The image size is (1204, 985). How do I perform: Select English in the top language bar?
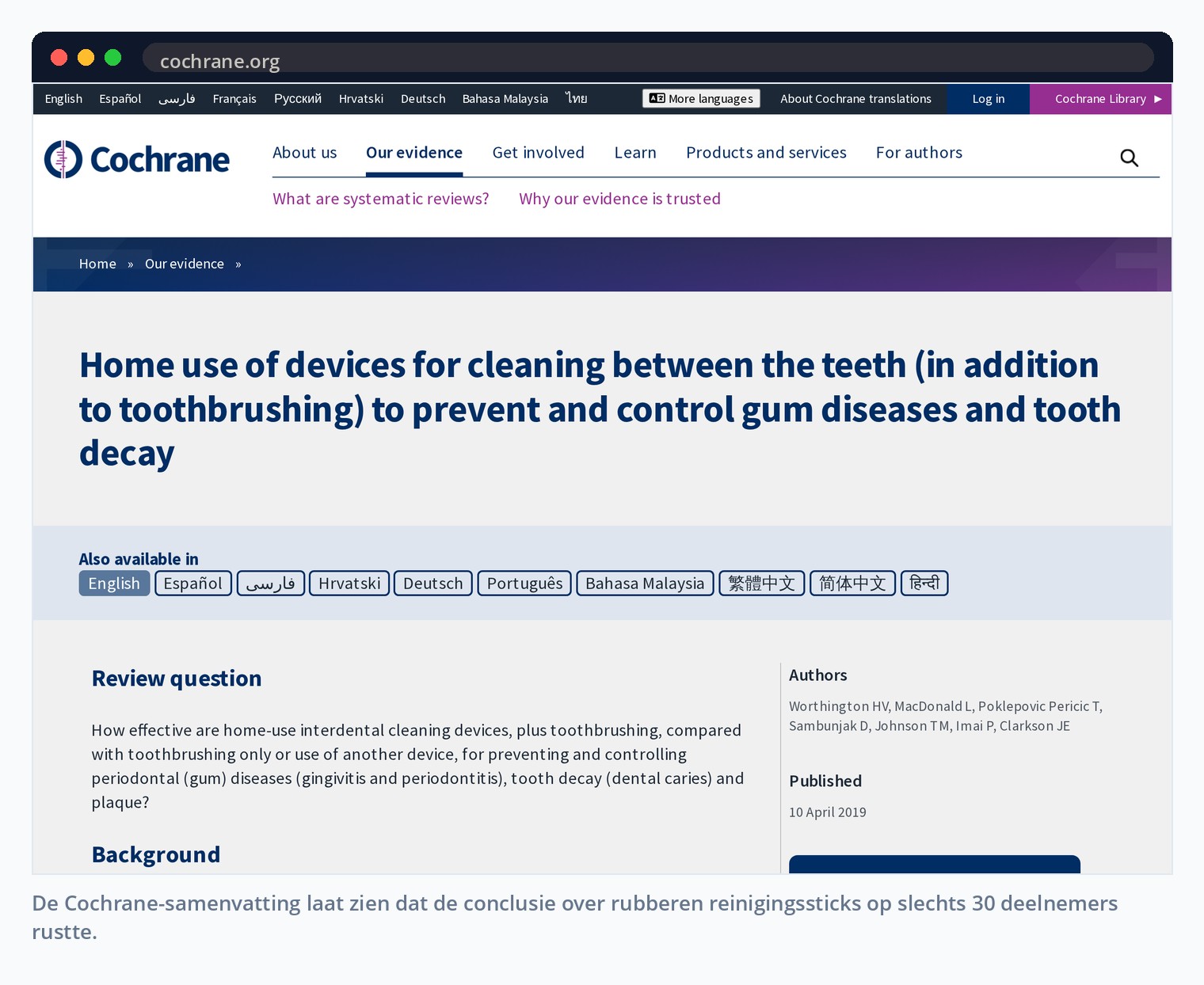63,99
